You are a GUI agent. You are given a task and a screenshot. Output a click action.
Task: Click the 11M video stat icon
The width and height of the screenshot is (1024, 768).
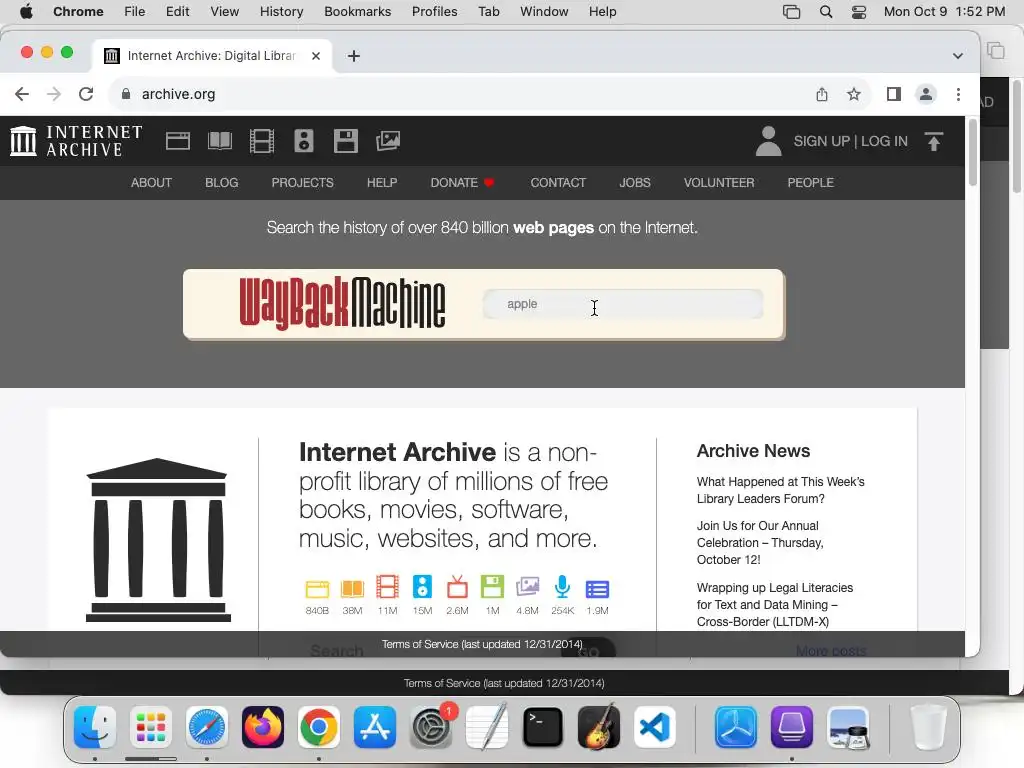coord(387,587)
